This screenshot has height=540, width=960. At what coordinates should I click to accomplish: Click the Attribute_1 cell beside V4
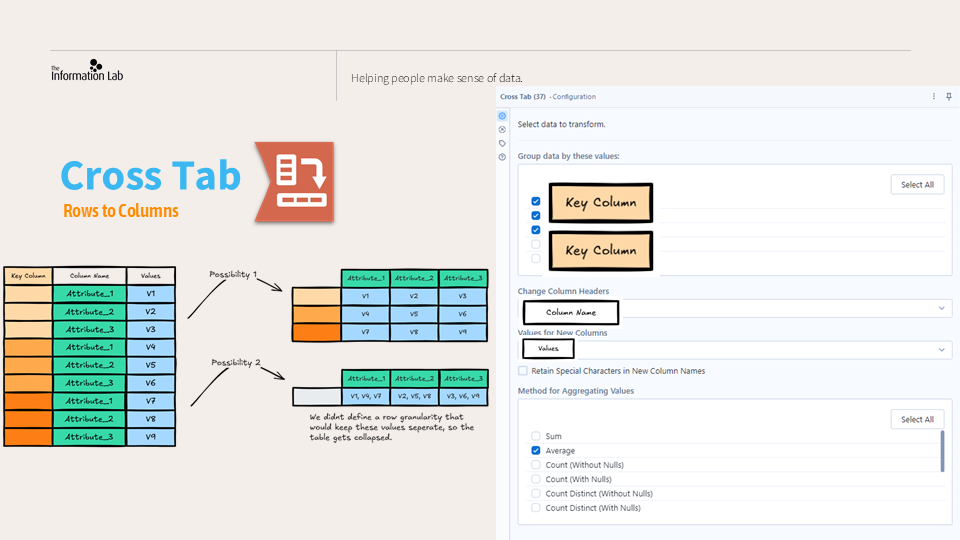pyautogui.click(x=89, y=347)
